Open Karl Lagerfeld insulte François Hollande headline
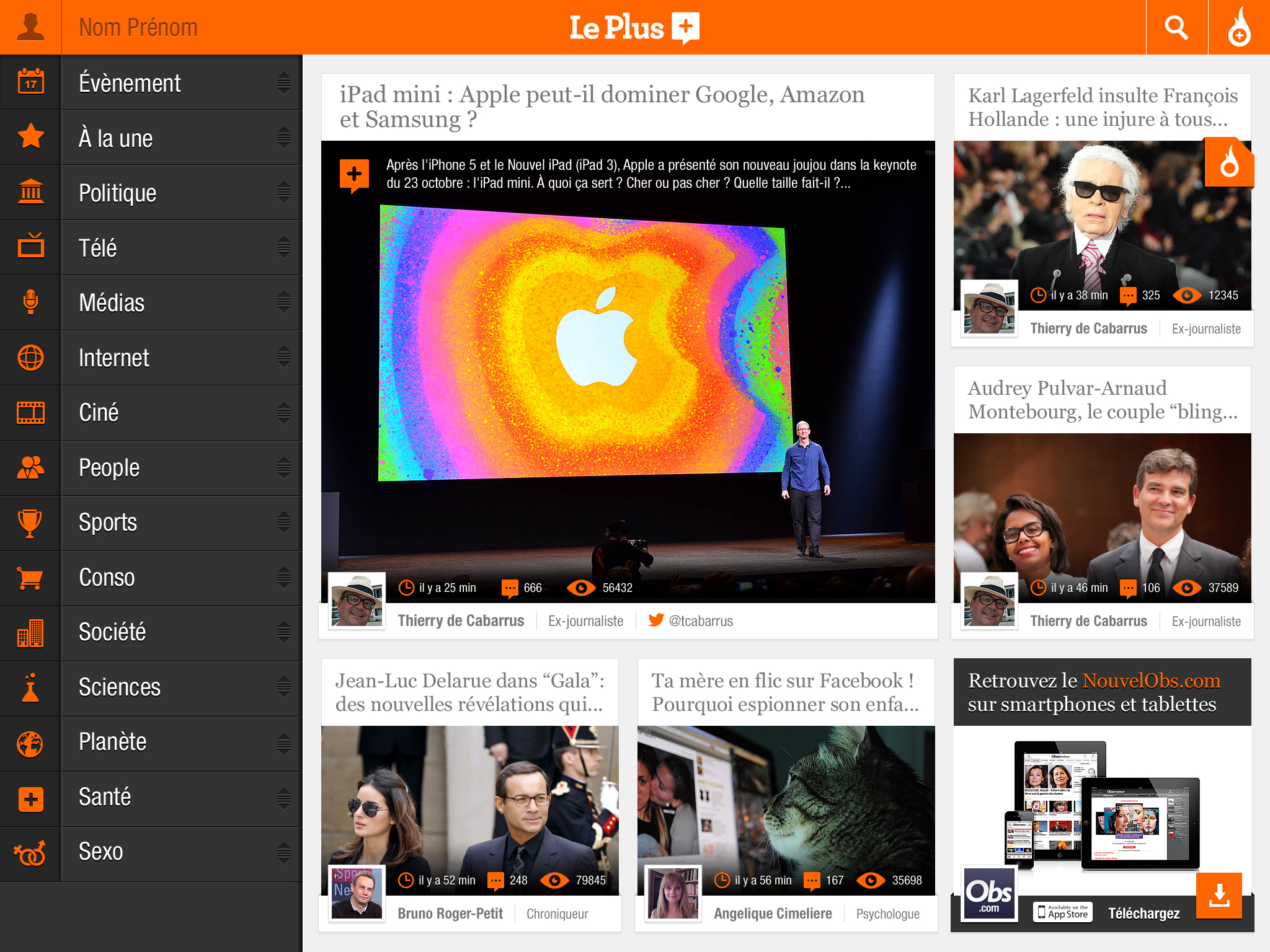1270x952 pixels. click(x=1103, y=107)
